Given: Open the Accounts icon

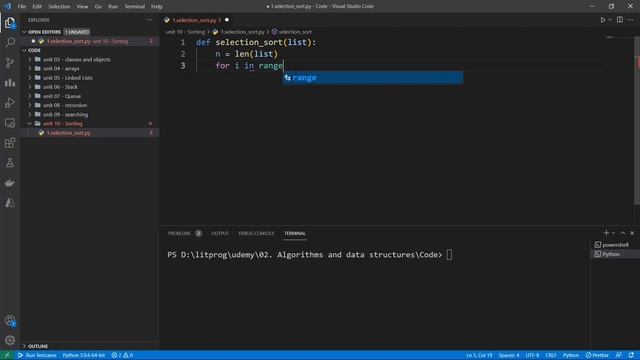Looking at the screenshot, I should pyautogui.click(x=10, y=321).
